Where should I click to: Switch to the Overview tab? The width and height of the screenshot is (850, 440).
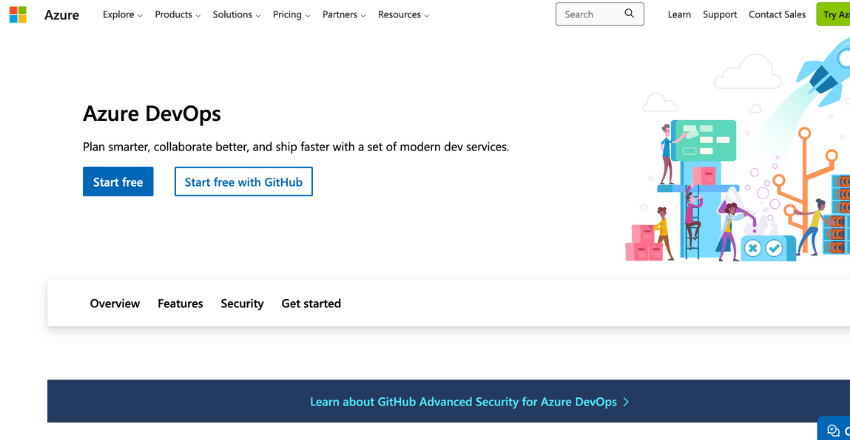pyautogui.click(x=115, y=303)
